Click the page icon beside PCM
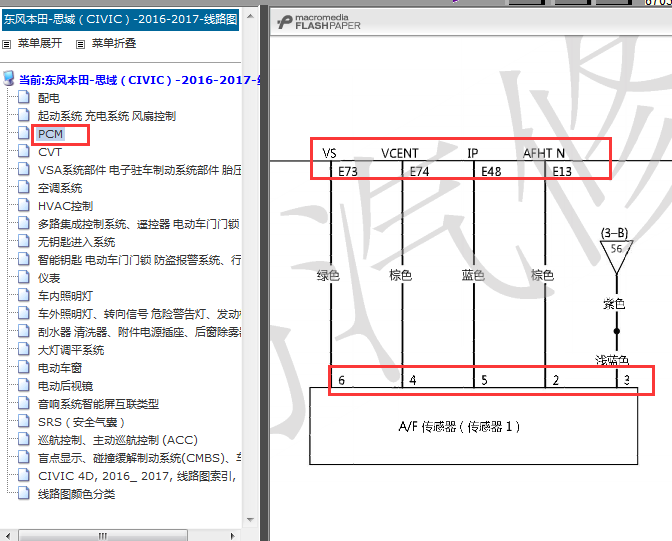Screen dimensions: 672x541 (x=24, y=133)
